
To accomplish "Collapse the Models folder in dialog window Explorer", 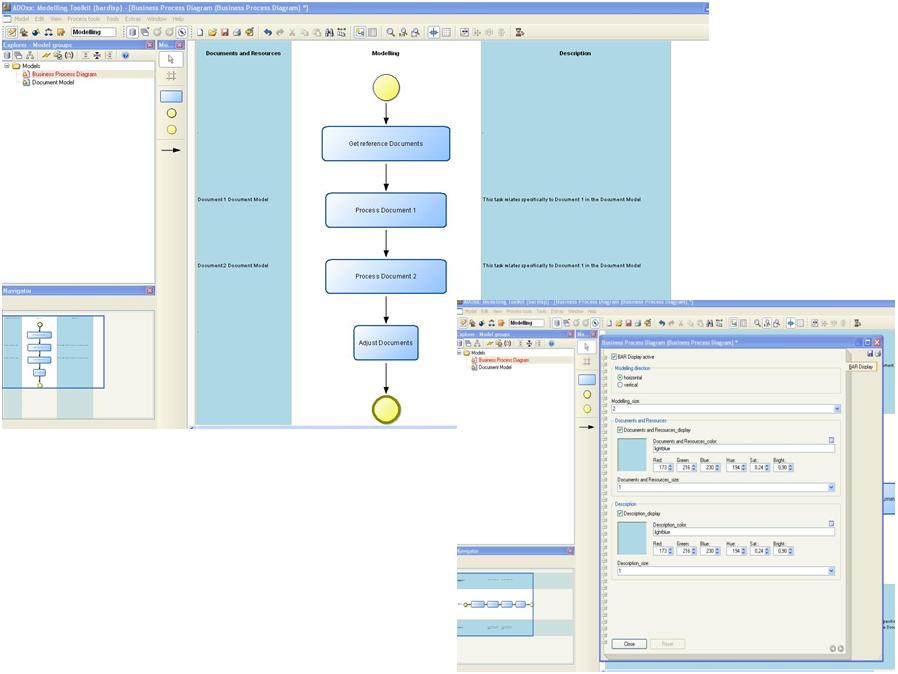I will tap(459, 353).
